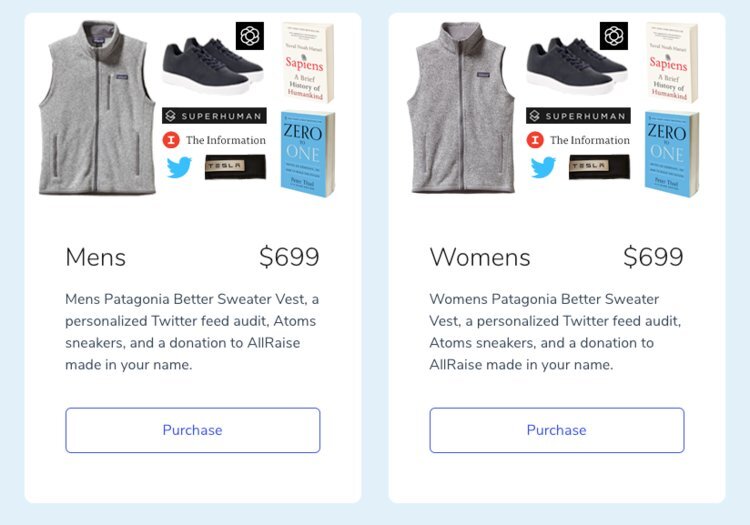Click the Atoms sneakers image in Mens card
Image resolution: width=750 pixels, height=525 pixels.
click(213, 66)
